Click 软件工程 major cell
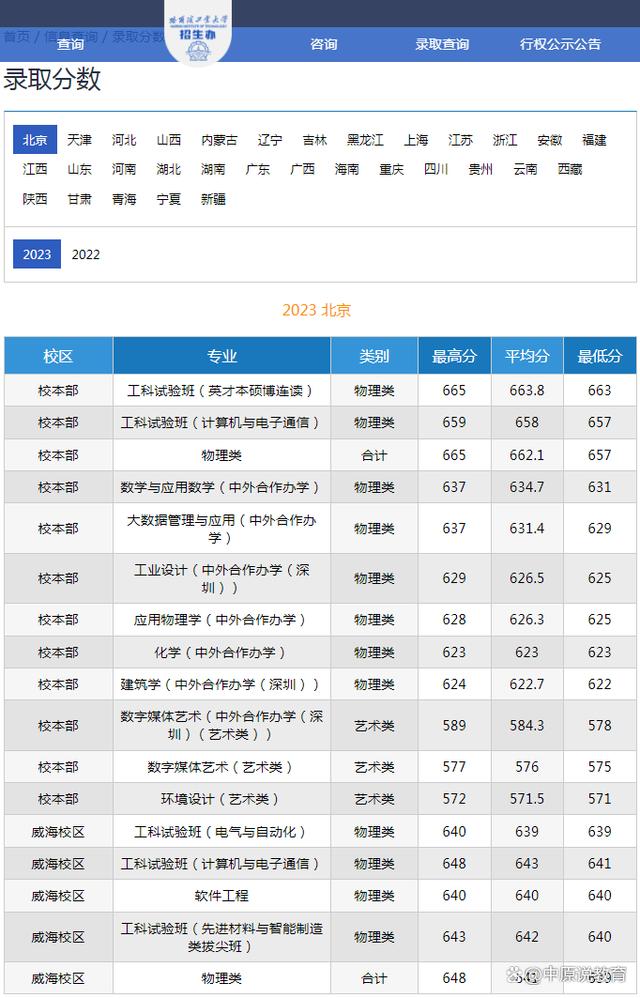 coord(221,896)
